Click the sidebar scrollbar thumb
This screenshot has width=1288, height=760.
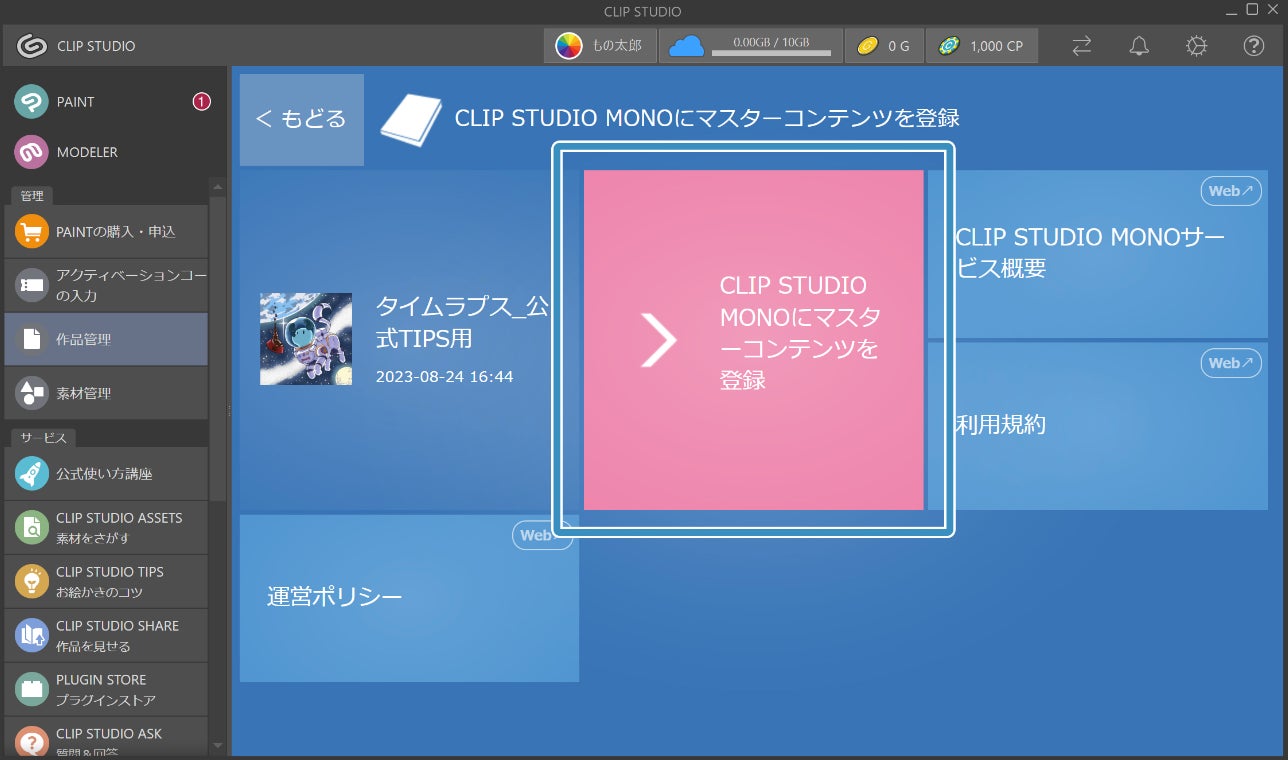[x=218, y=348]
